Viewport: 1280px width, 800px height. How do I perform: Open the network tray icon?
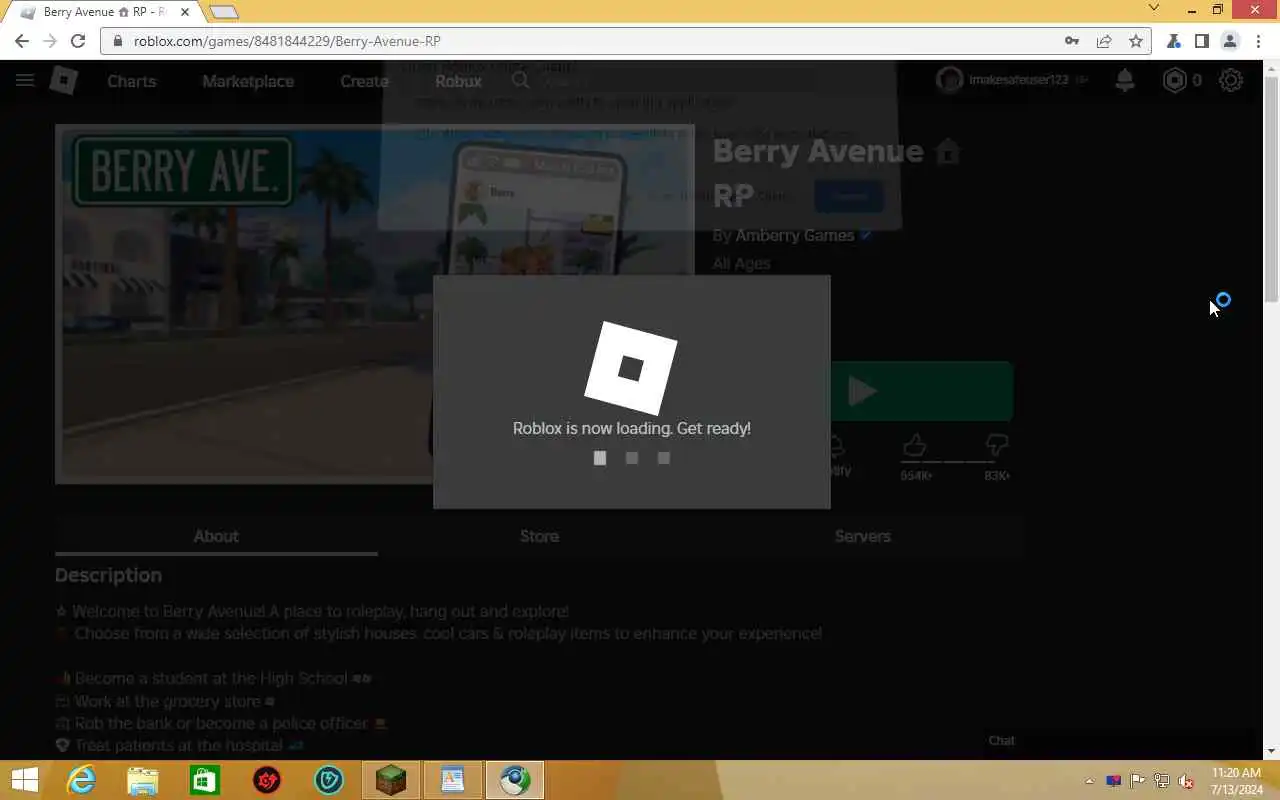click(1162, 781)
